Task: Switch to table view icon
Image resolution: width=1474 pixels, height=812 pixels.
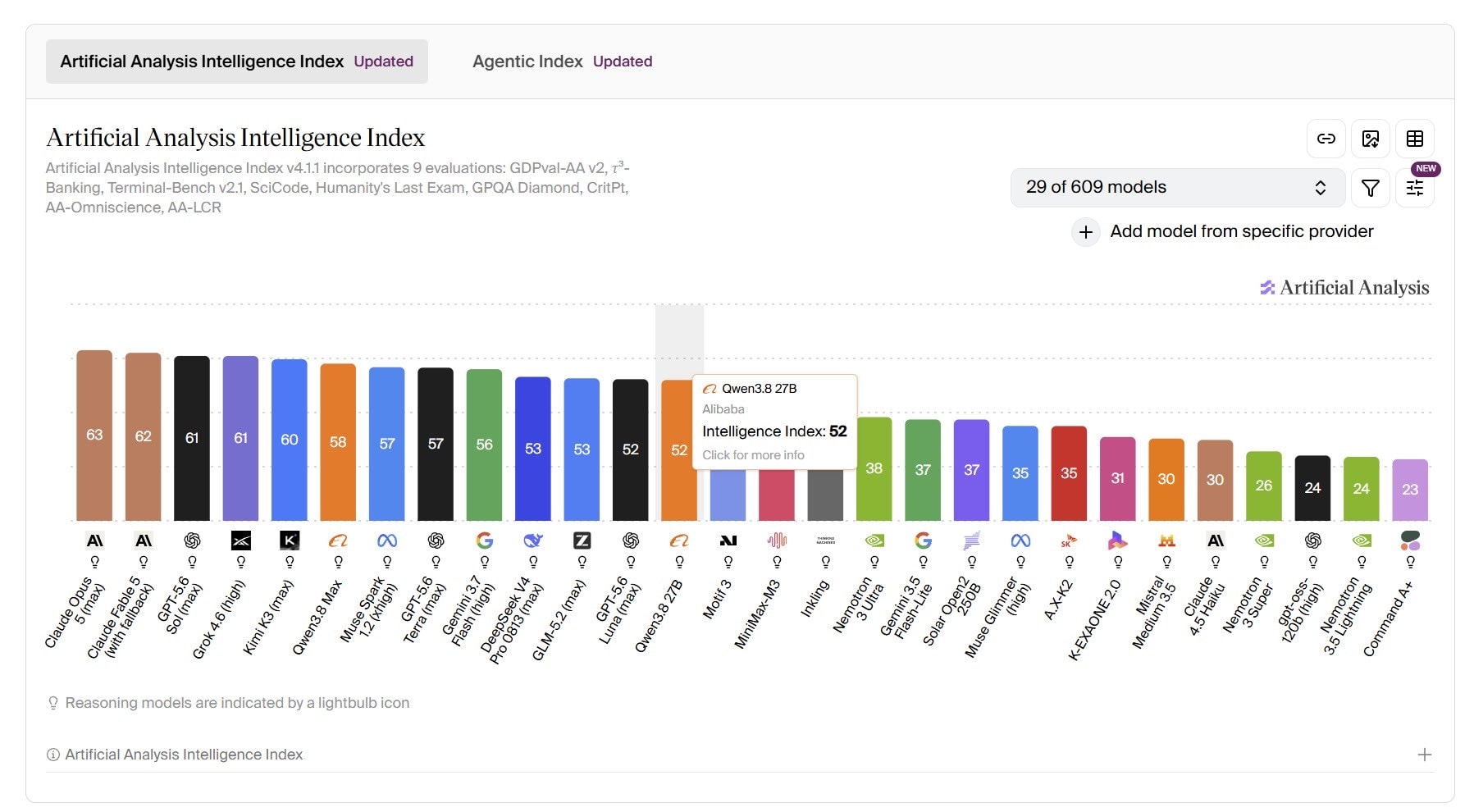Action: [x=1415, y=139]
